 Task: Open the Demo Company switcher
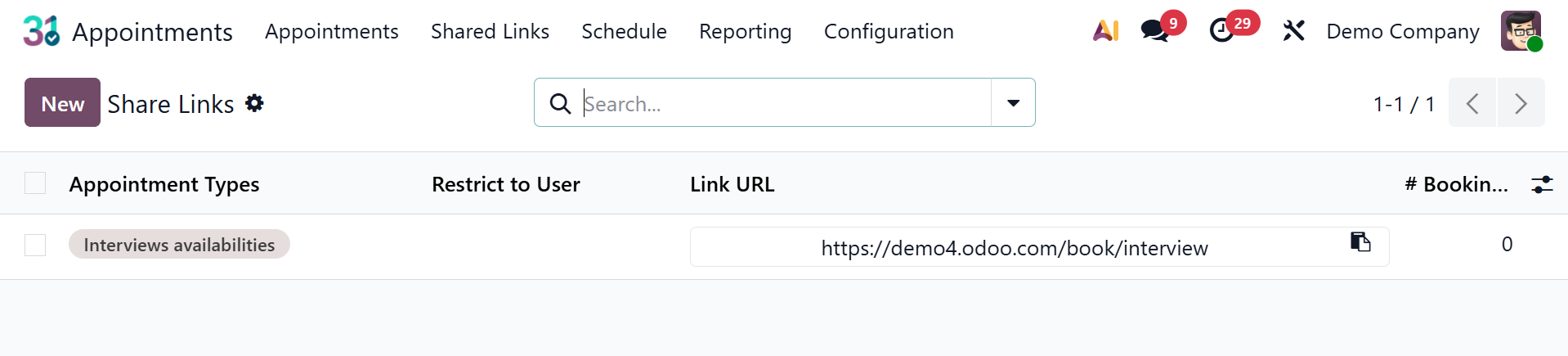(1402, 31)
